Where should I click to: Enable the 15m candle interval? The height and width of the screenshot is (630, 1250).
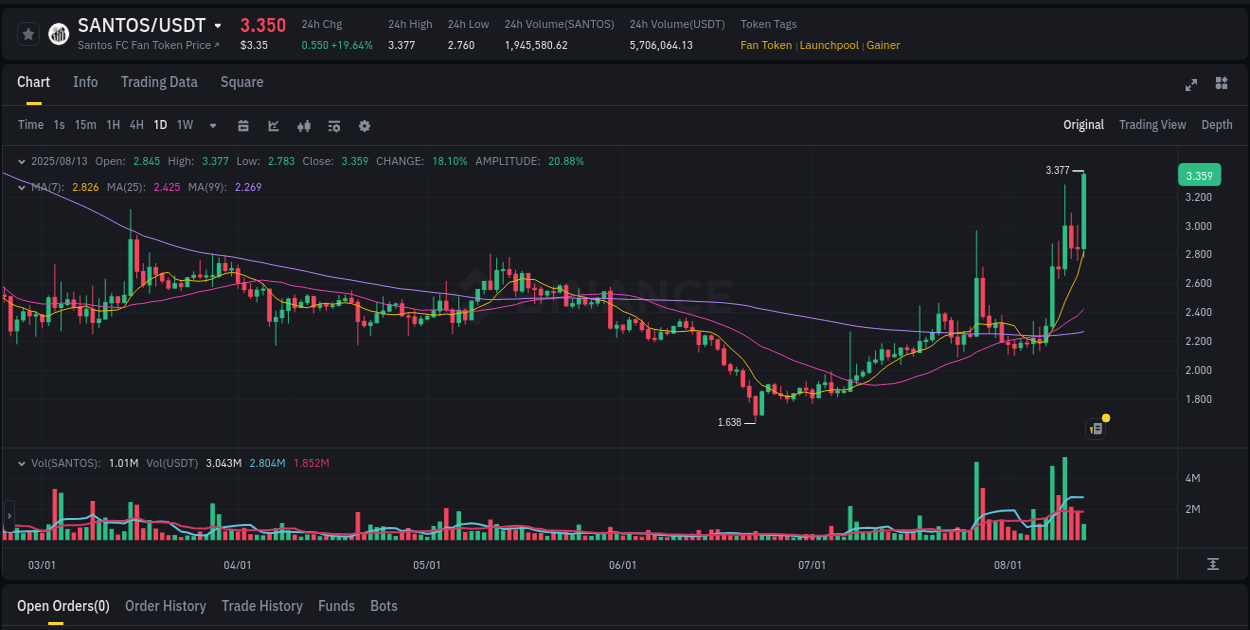tap(86, 125)
